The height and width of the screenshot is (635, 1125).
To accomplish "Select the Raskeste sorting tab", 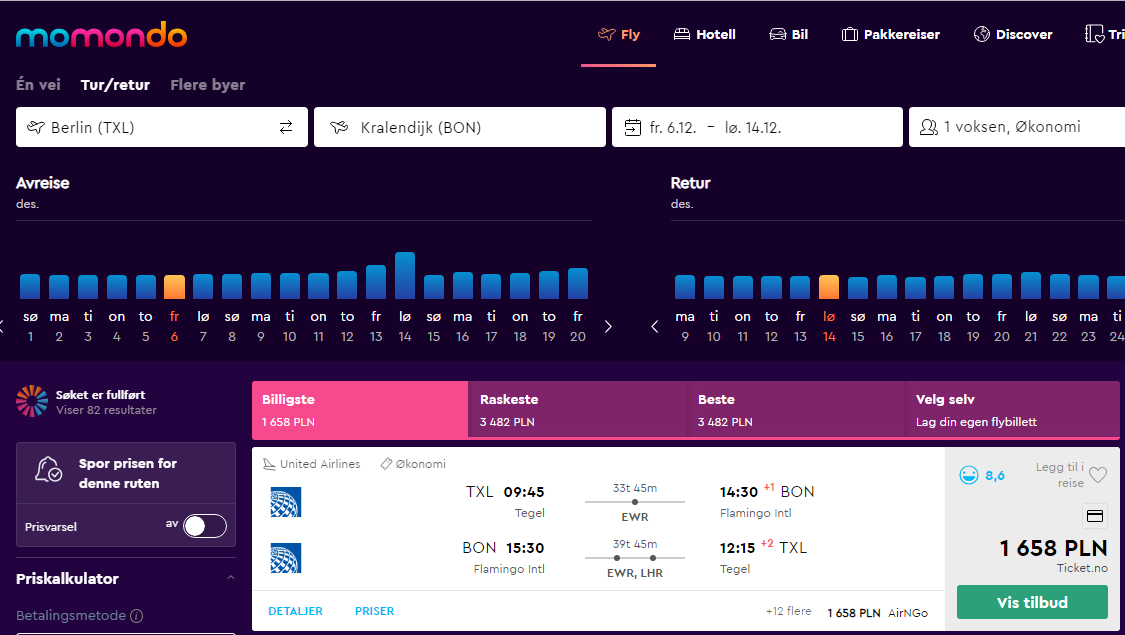I will pyautogui.click(x=578, y=410).
